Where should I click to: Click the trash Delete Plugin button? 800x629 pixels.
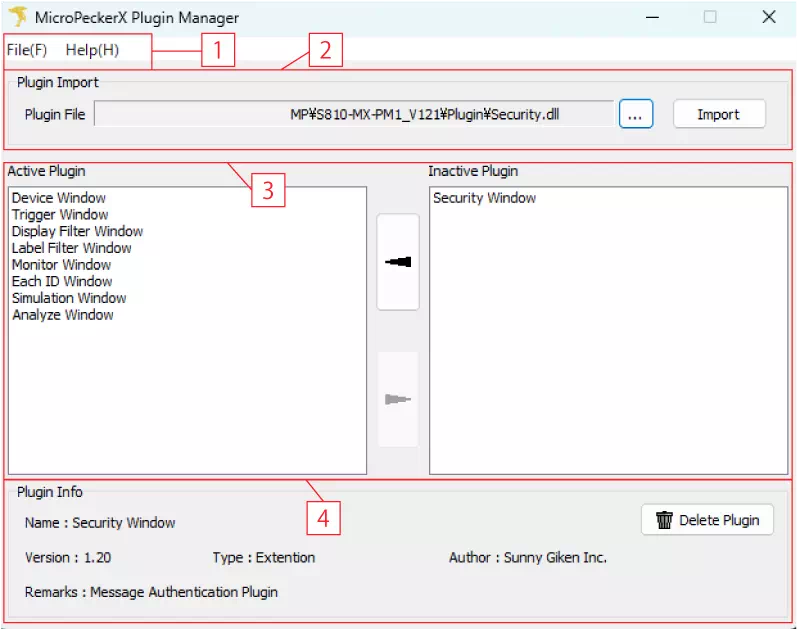click(x=707, y=520)
